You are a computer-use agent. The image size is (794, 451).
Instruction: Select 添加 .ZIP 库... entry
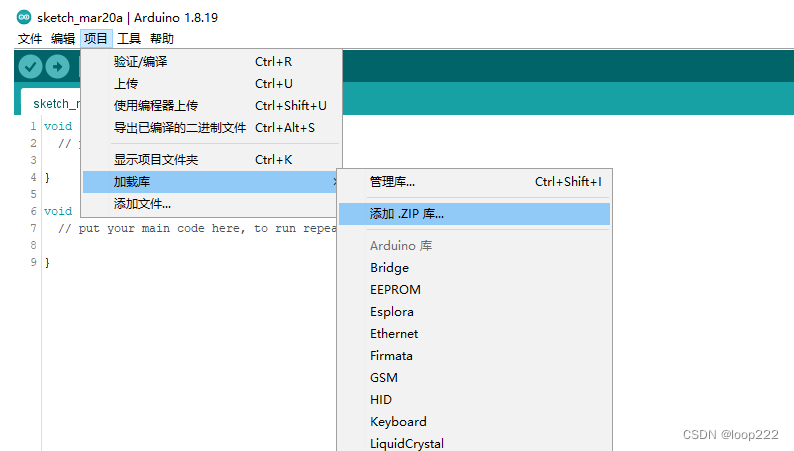tap(474, 214)
